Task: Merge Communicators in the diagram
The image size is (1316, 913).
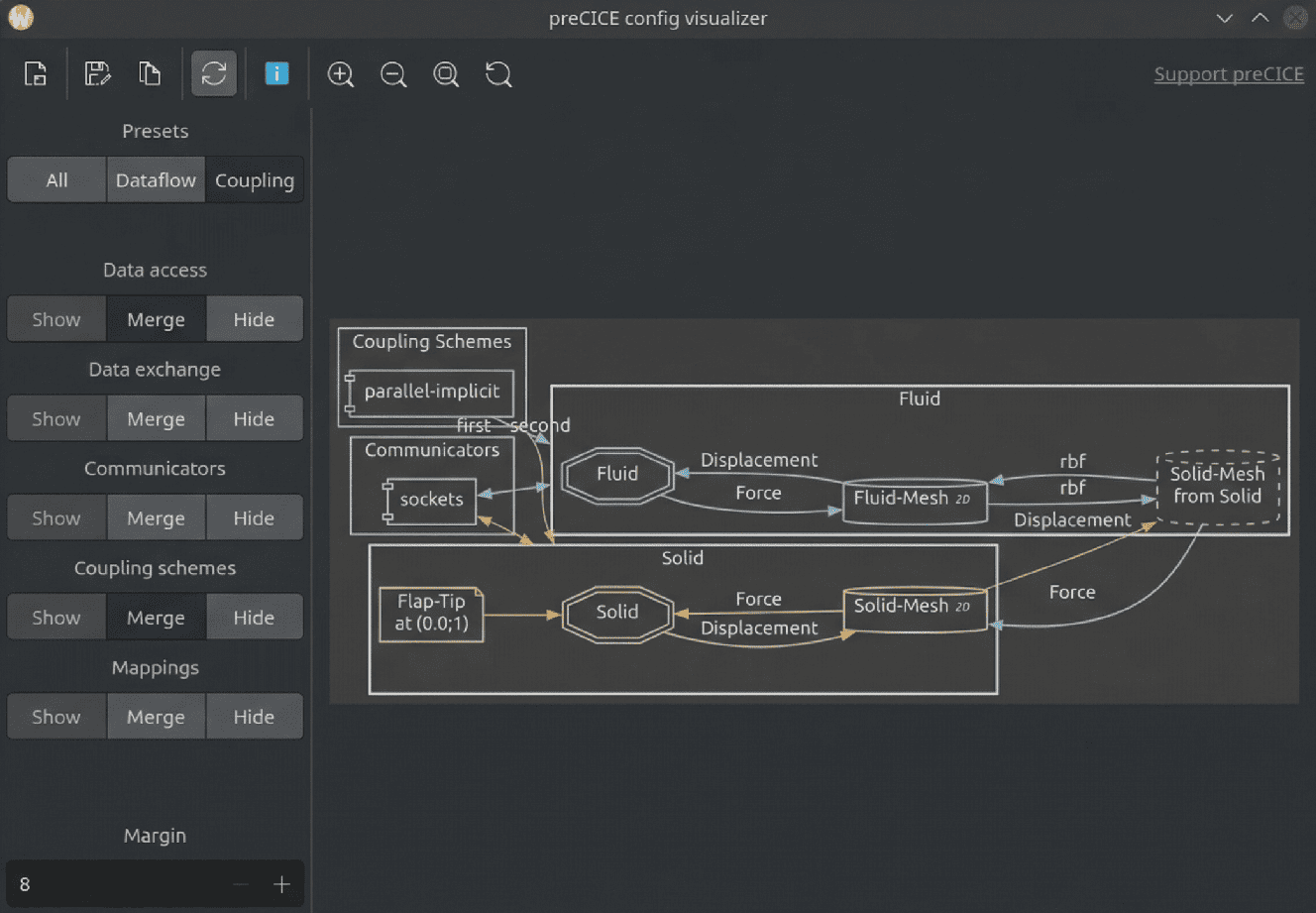Action: (x=156, y=516)
